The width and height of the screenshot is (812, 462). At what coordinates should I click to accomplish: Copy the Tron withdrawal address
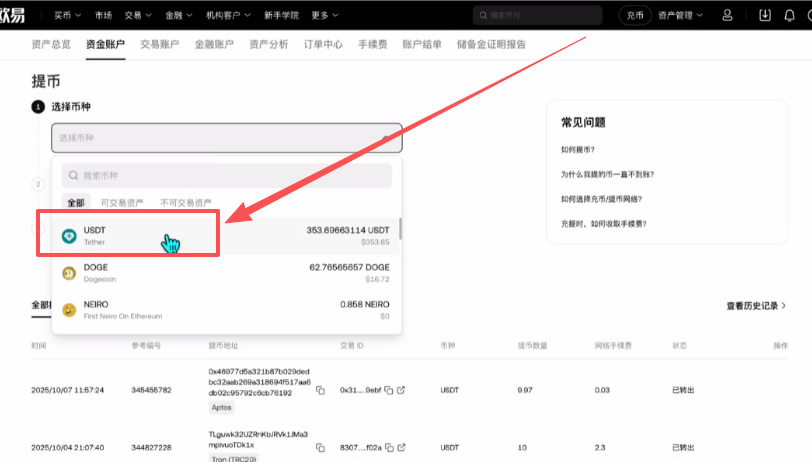point(321,447)
